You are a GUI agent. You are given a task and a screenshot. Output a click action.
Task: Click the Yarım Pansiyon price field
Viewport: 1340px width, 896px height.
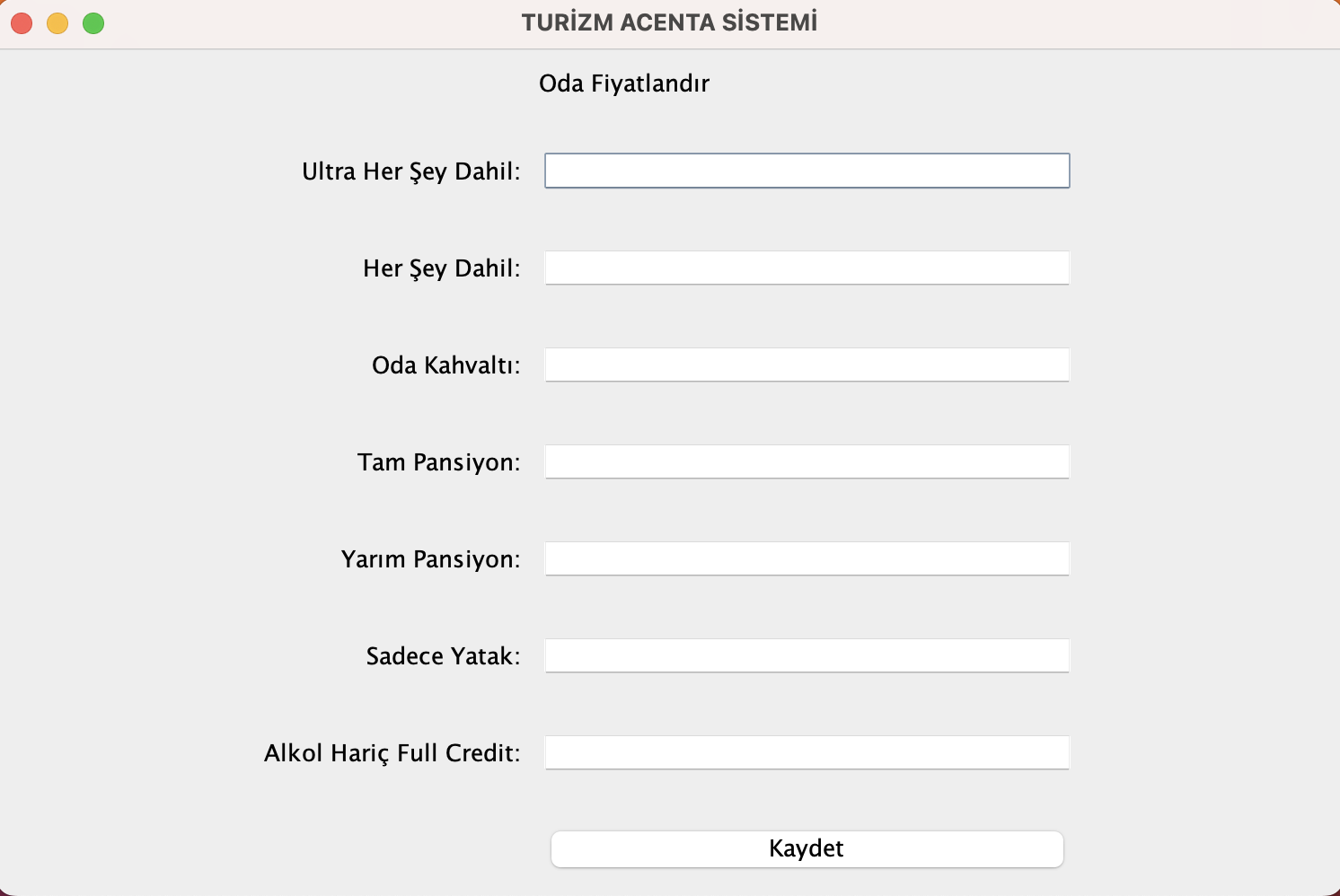pos(806,558)
